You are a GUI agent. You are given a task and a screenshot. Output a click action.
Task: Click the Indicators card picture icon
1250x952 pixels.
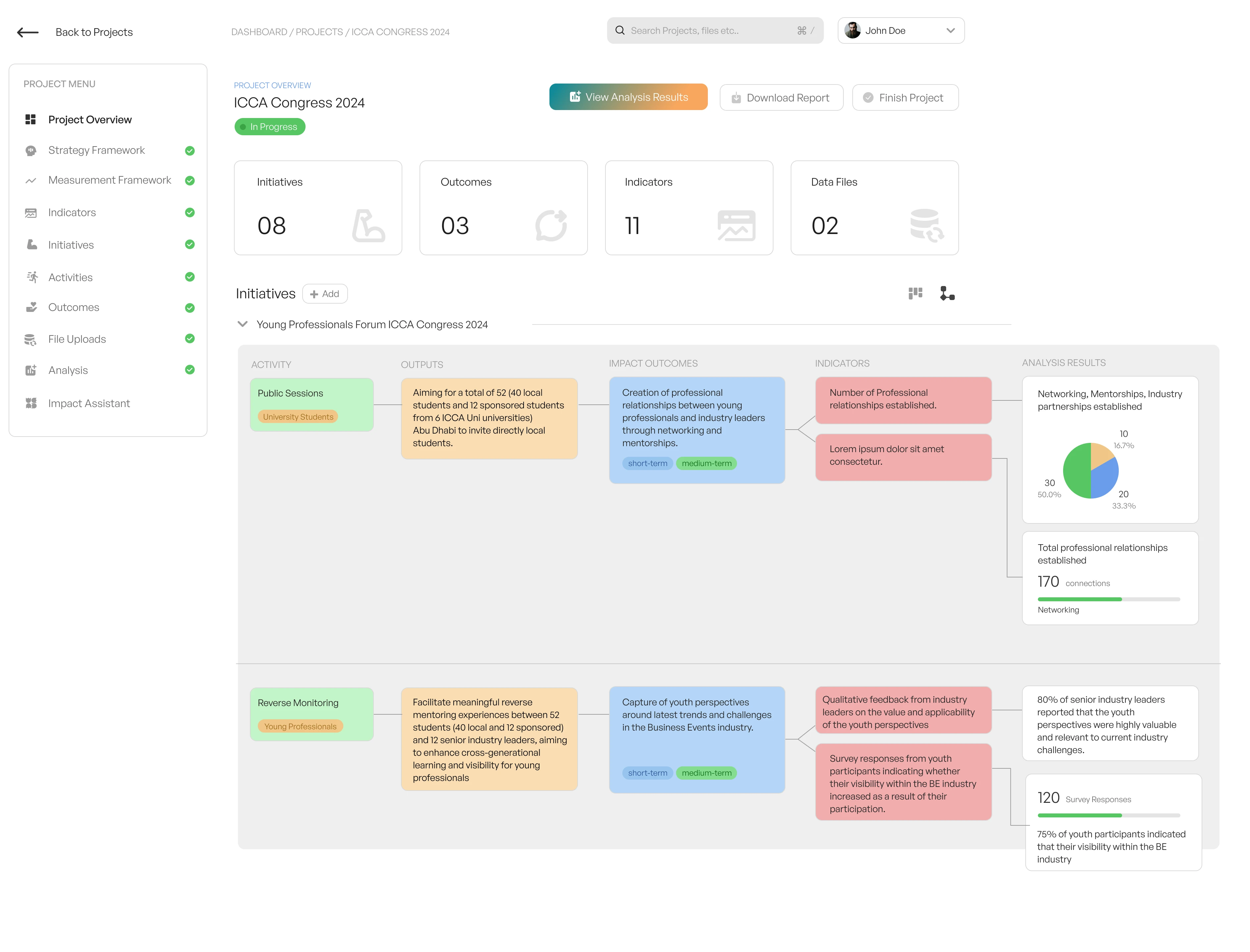[x=737, y=225]
